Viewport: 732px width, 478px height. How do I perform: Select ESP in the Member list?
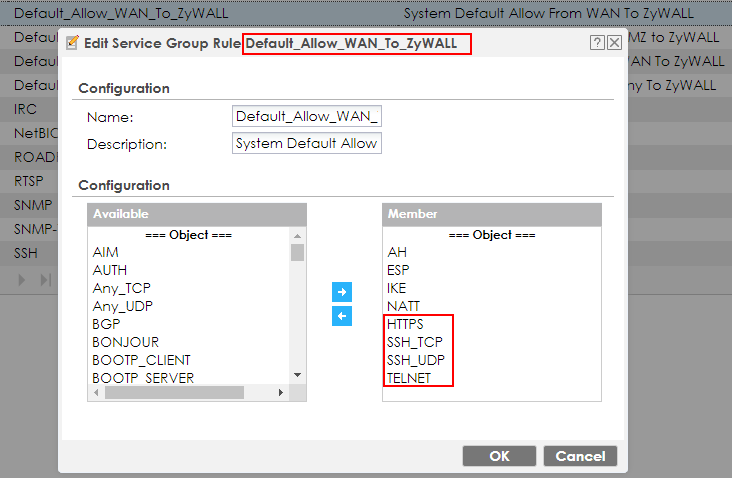click(398, 270)
